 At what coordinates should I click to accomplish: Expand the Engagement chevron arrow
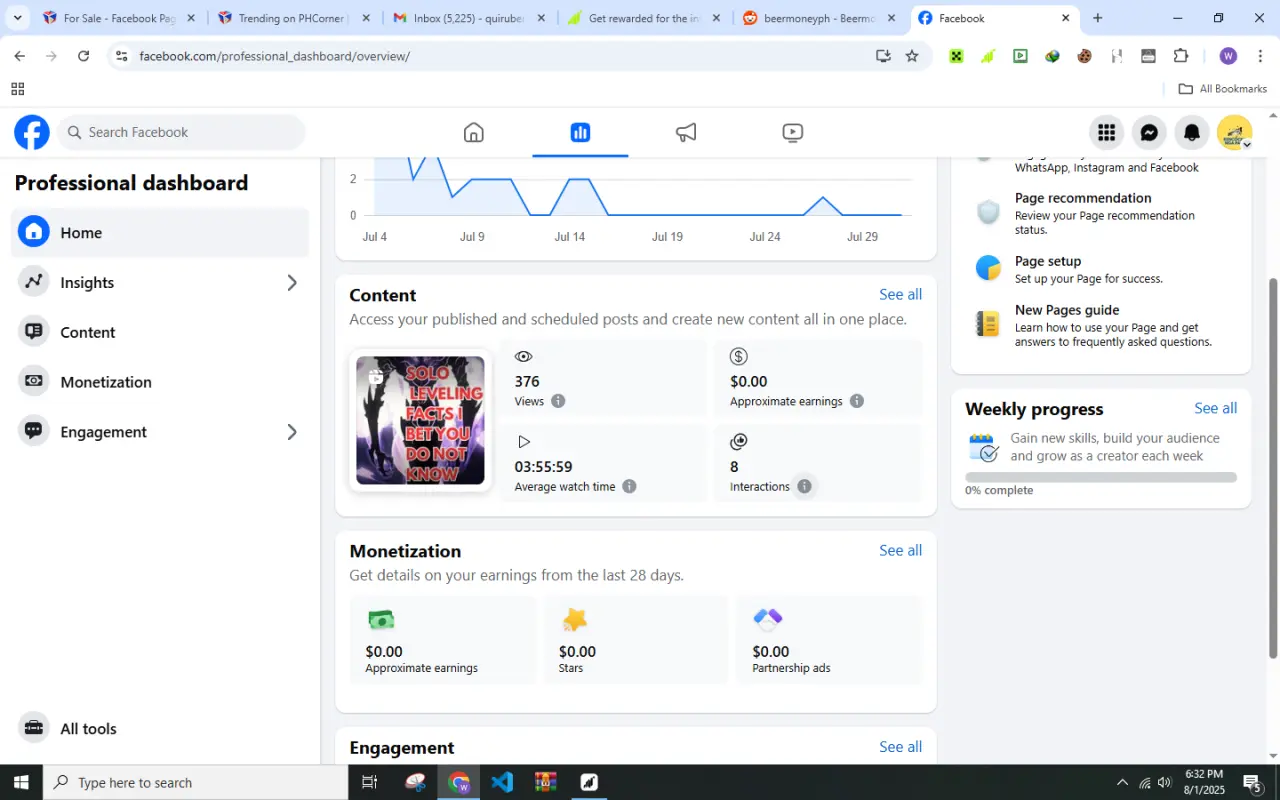(292, 432)
